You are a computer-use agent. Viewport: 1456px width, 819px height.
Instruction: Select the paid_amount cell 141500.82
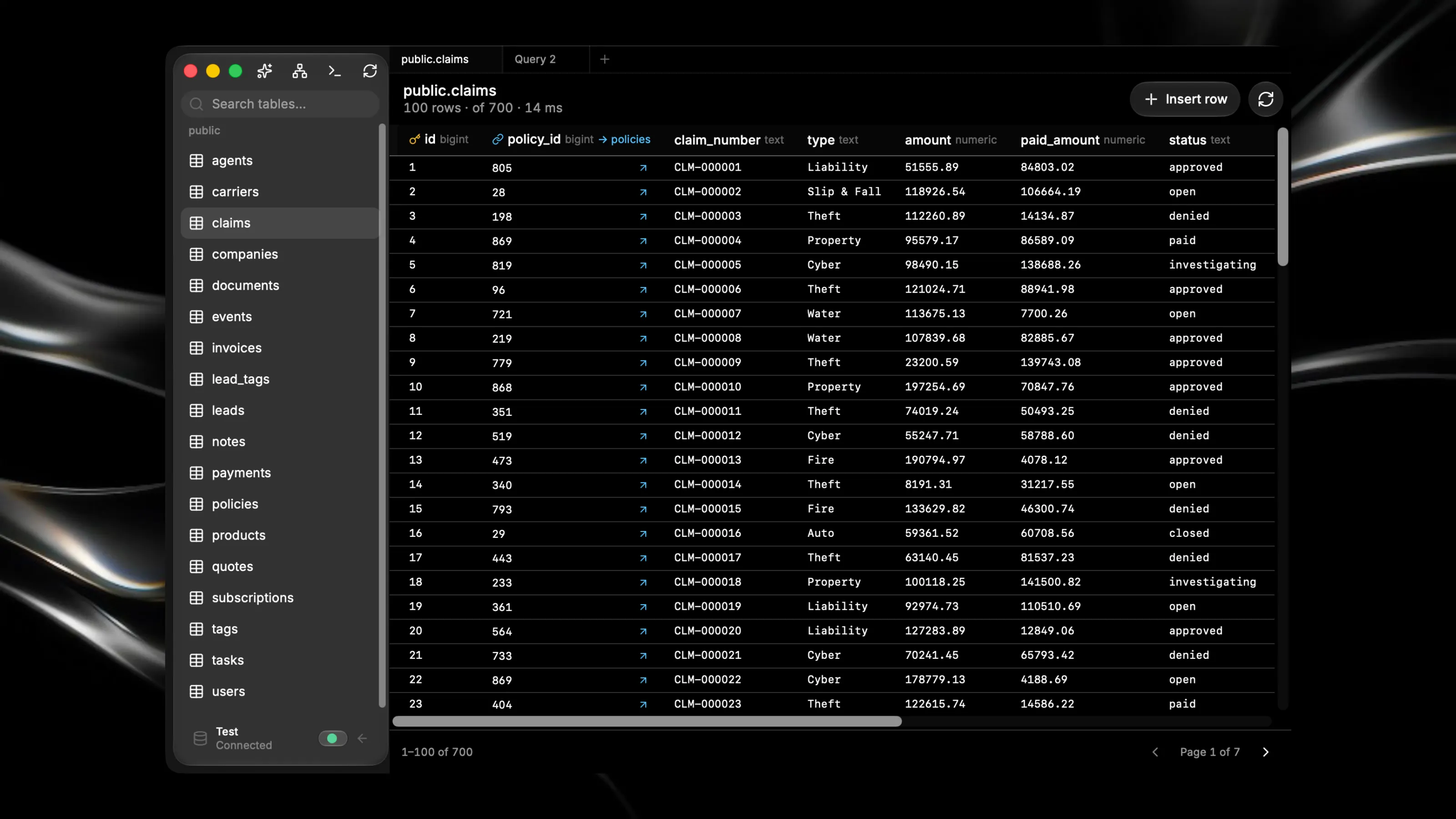[1050, 582]
